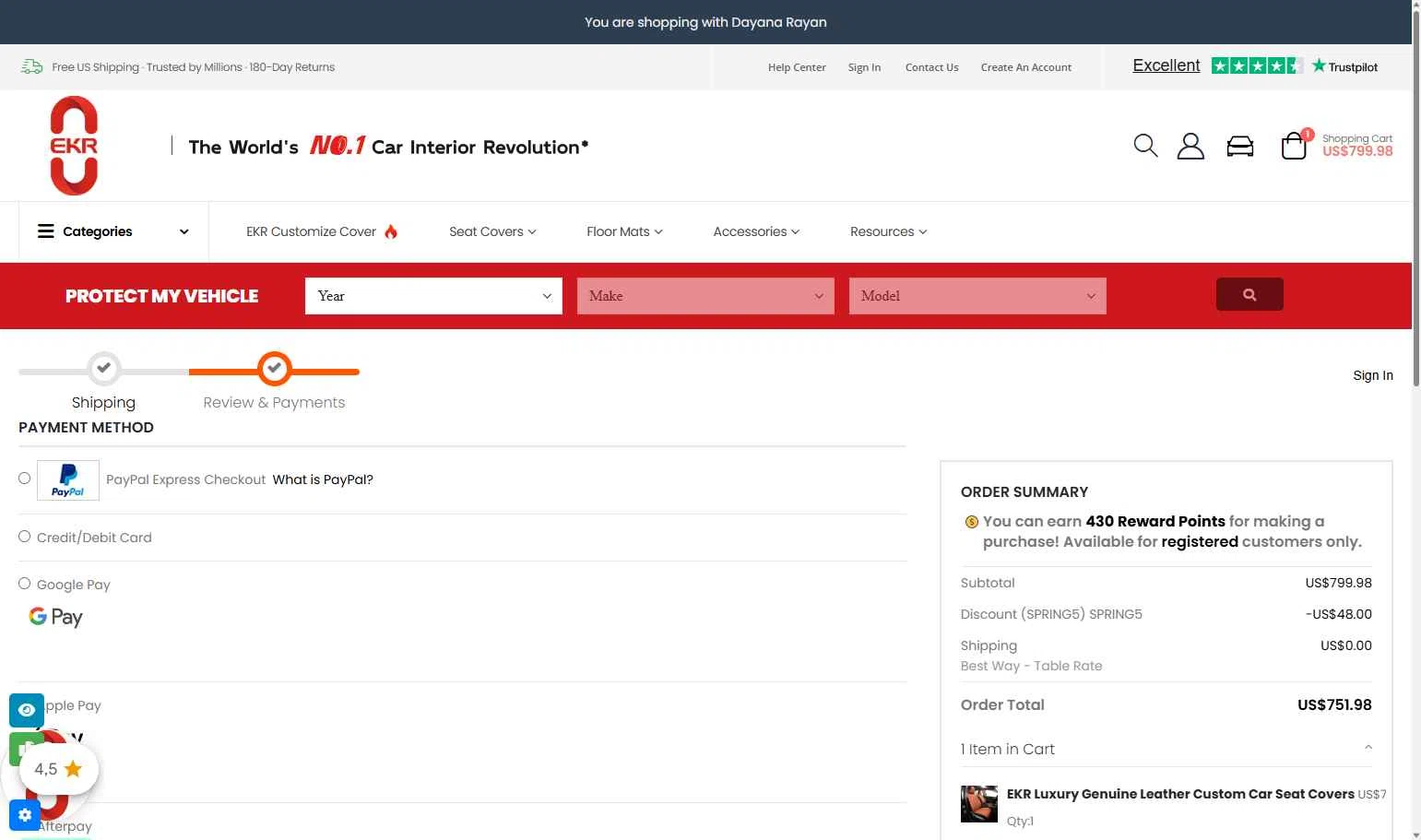The image size is (1421, 840).
Task: Click the 4,5 star rating badge
Action: [x=59, y=769]
